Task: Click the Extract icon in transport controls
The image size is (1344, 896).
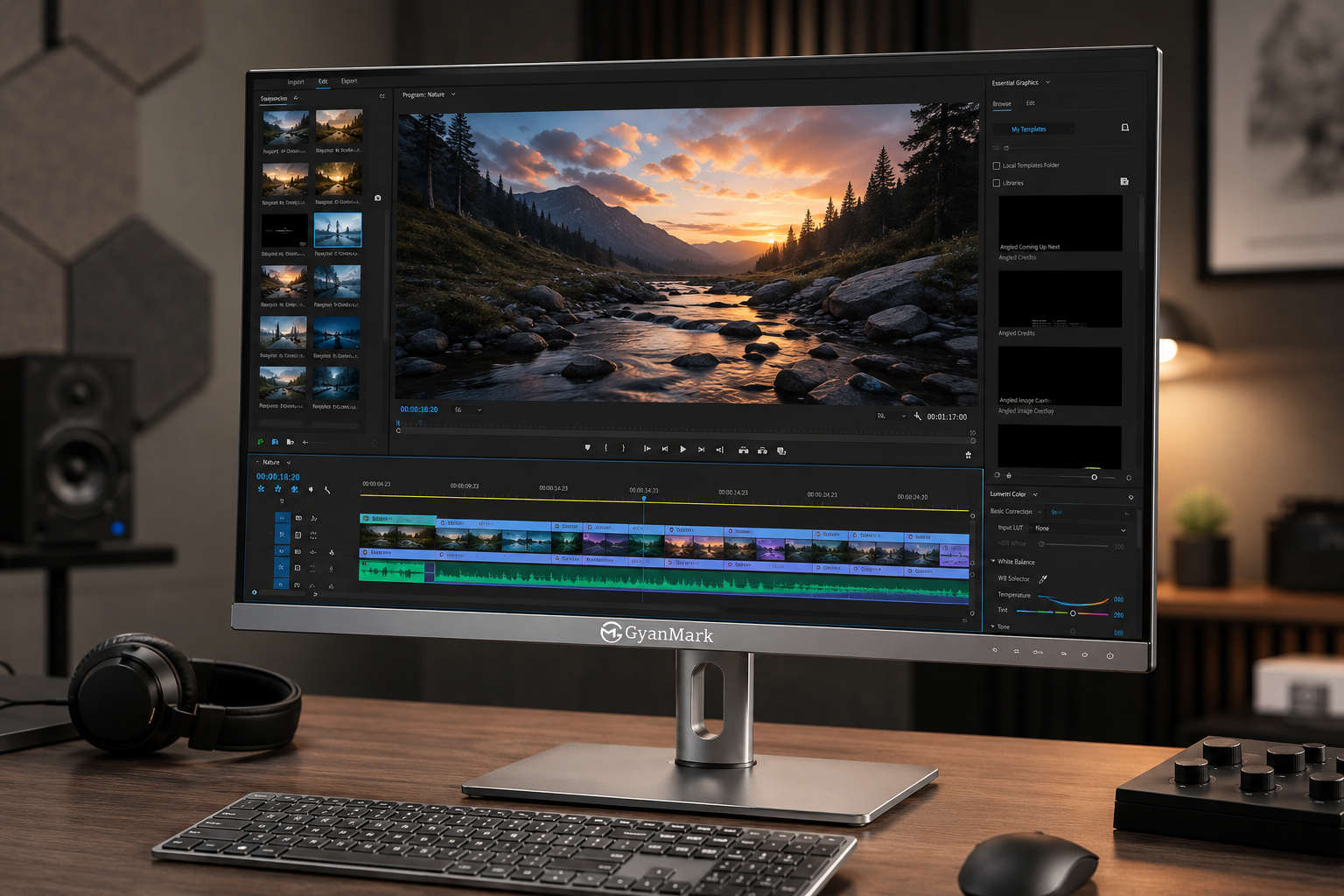Action: (762, 451)
